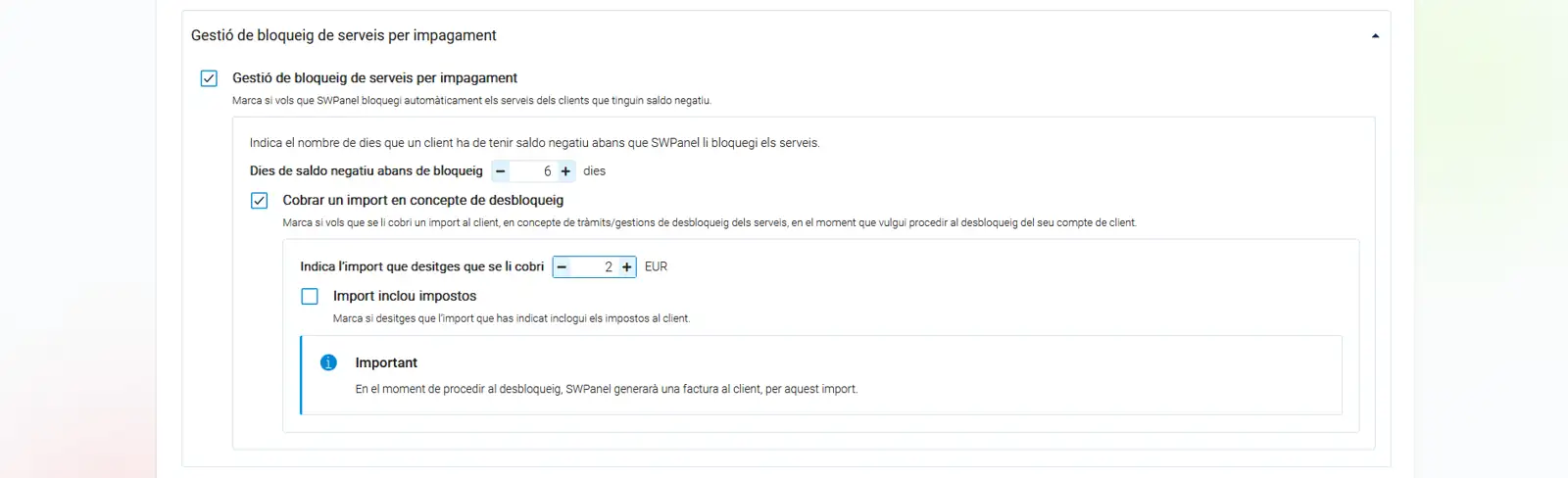
Task: Collapse the section using the top-right arrow
Action: pos(1375,36)
